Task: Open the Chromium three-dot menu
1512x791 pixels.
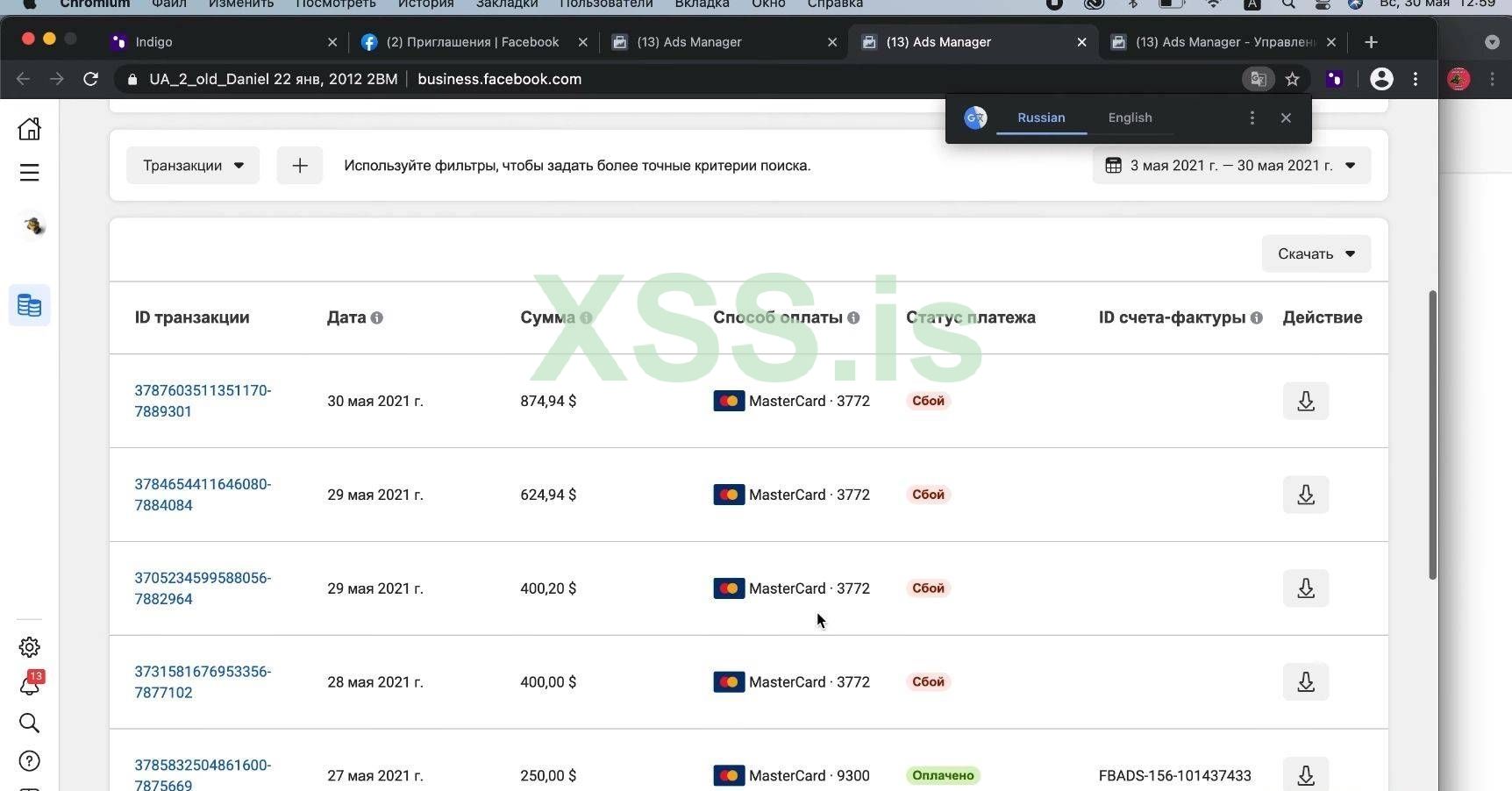Action: (x=1416, y=79)
